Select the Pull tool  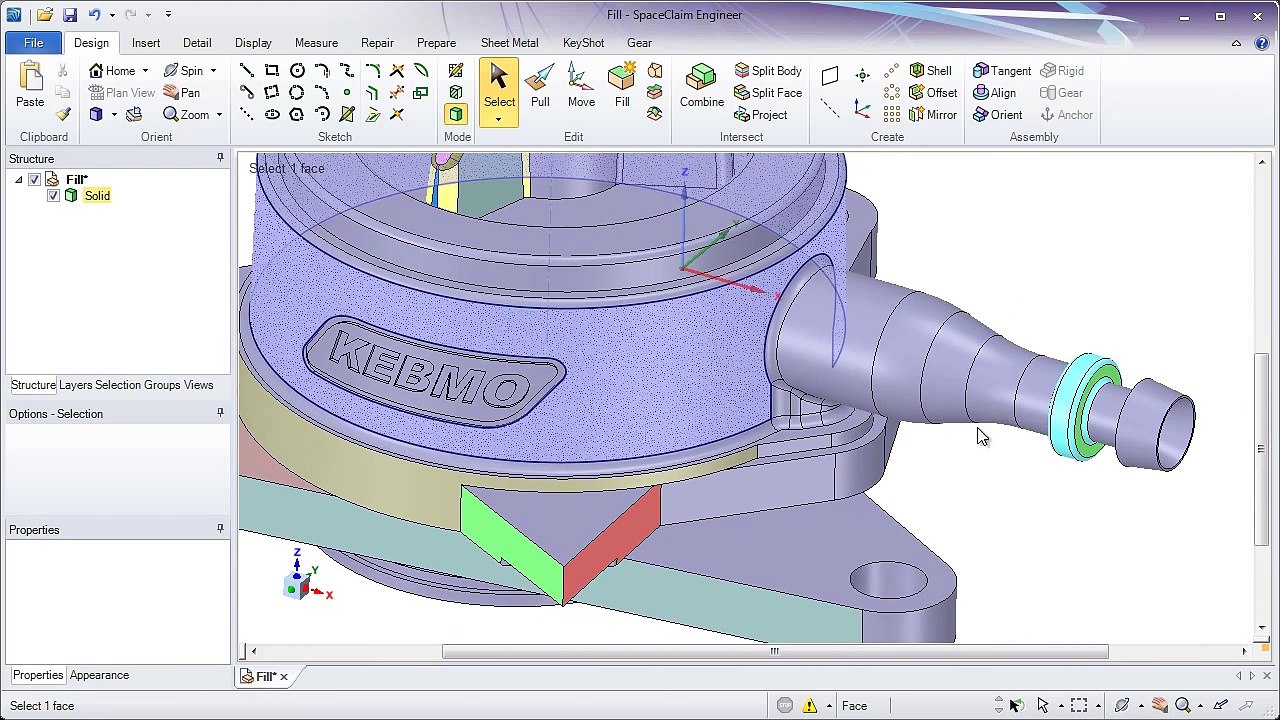(540, 86)
